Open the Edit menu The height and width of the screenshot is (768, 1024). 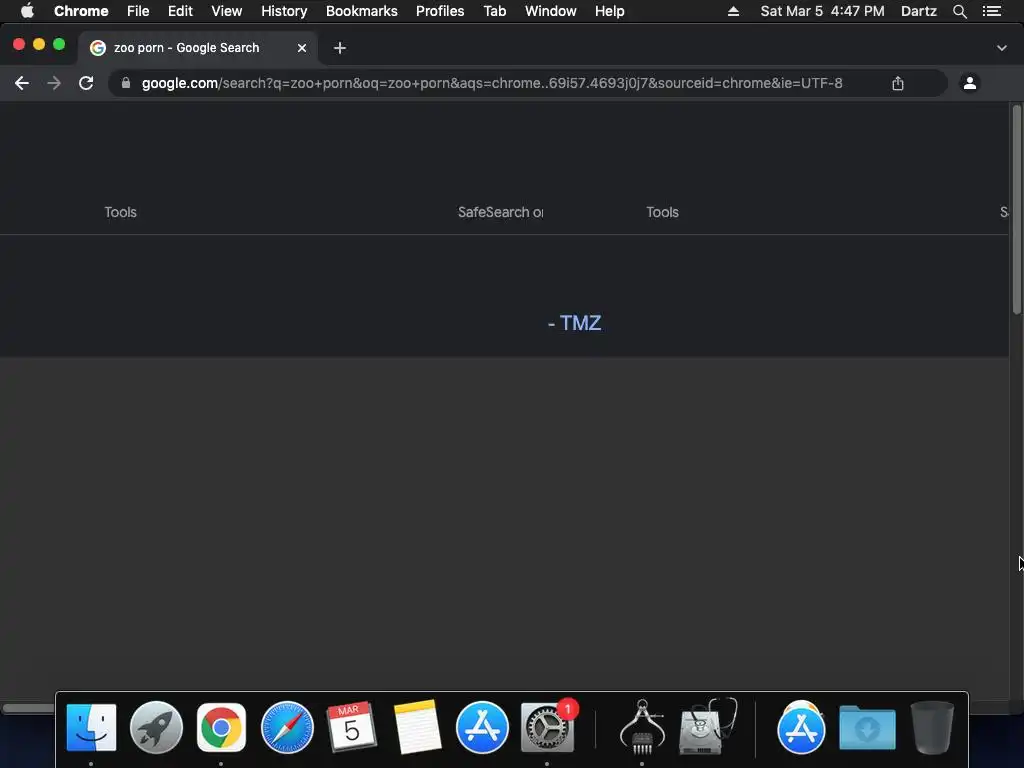(x=180, y=11)
